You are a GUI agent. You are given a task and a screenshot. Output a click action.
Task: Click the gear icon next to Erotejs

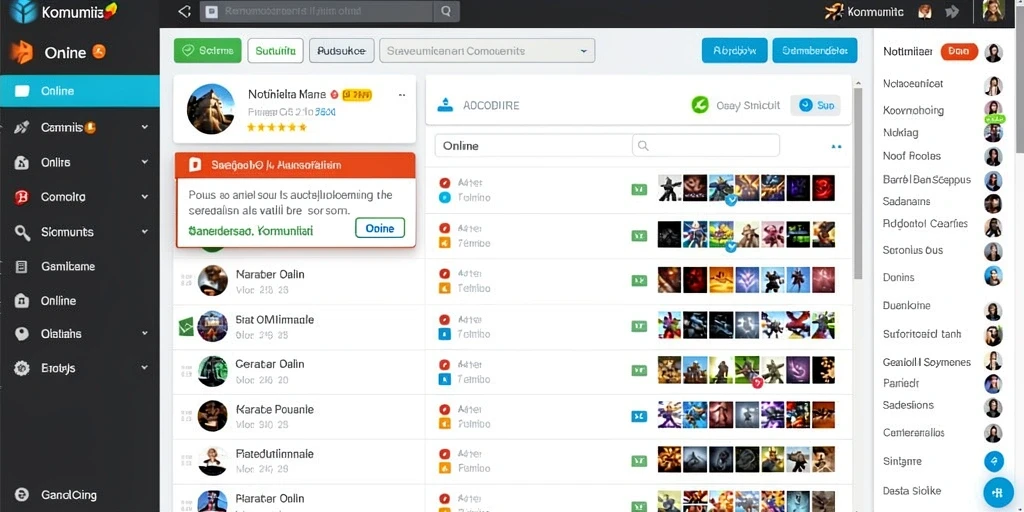[22, 368]
